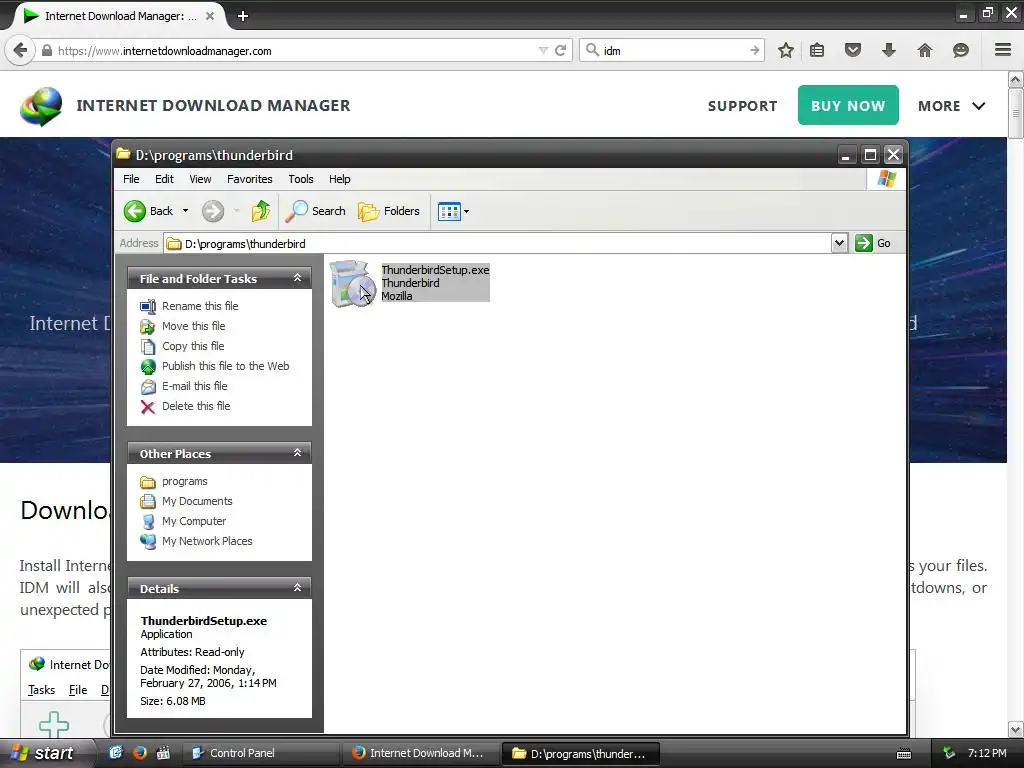The width and height of the screenshot is (1024, 768).
Task: Open My Computer from Other Places
Action: pos(193,521)
